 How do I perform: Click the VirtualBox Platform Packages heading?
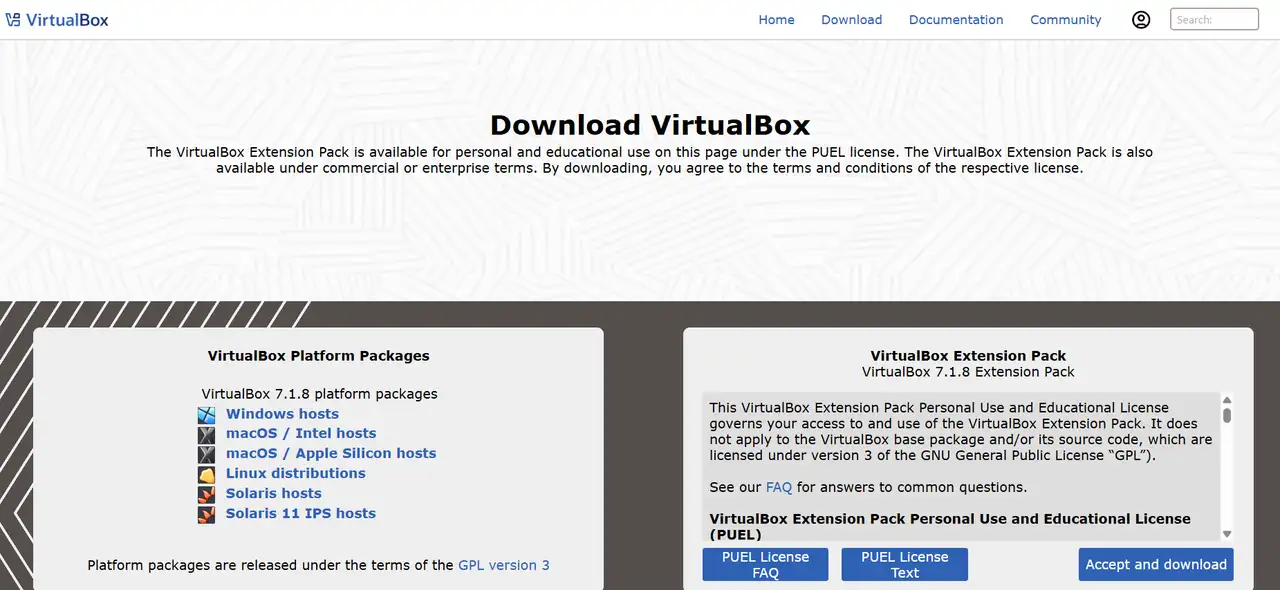pos(319,356)
